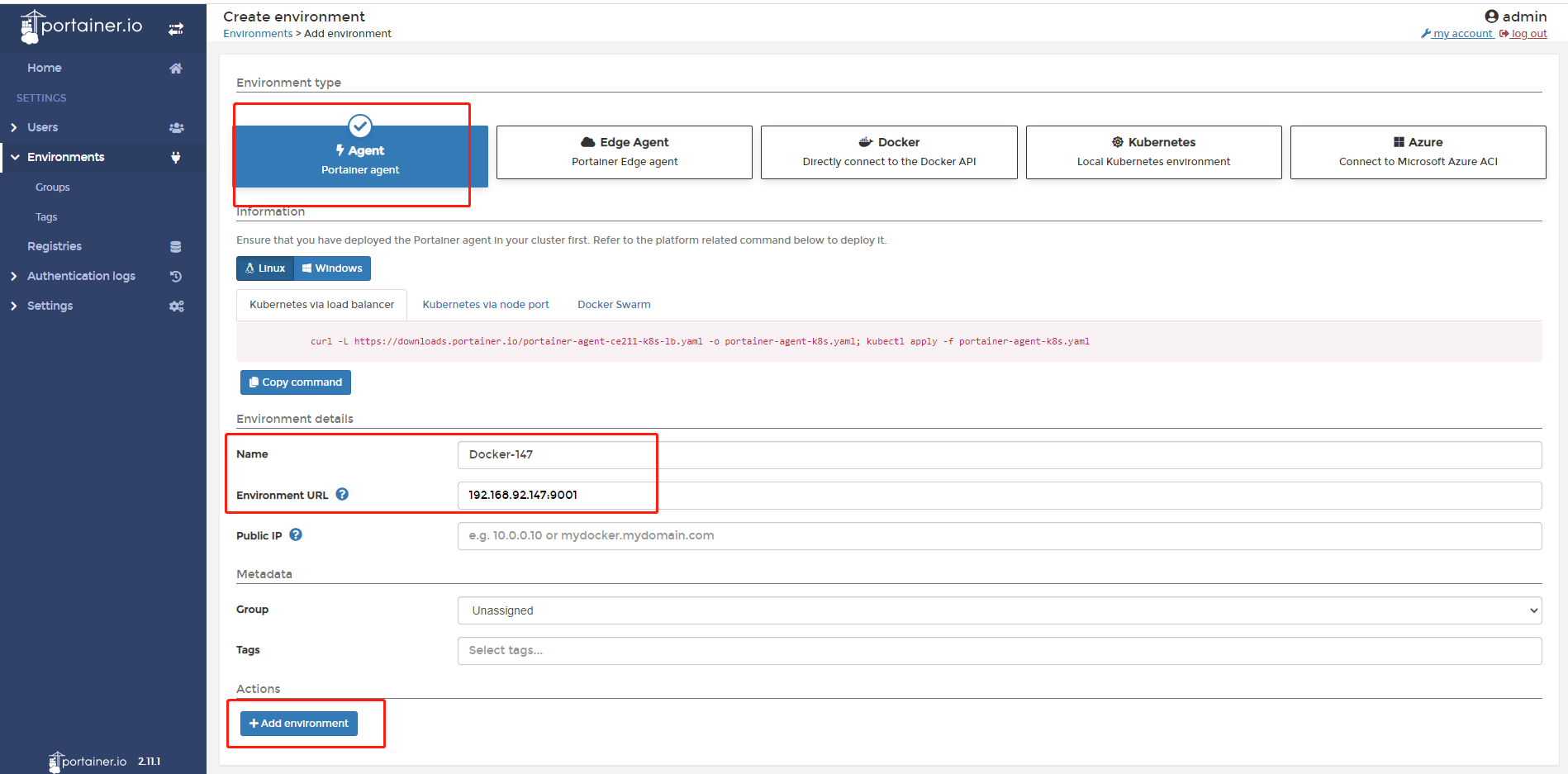The height and width of the screenshot is (774, 1568).
Task: Click the Users group icon
Action: (x=176, y=127)
